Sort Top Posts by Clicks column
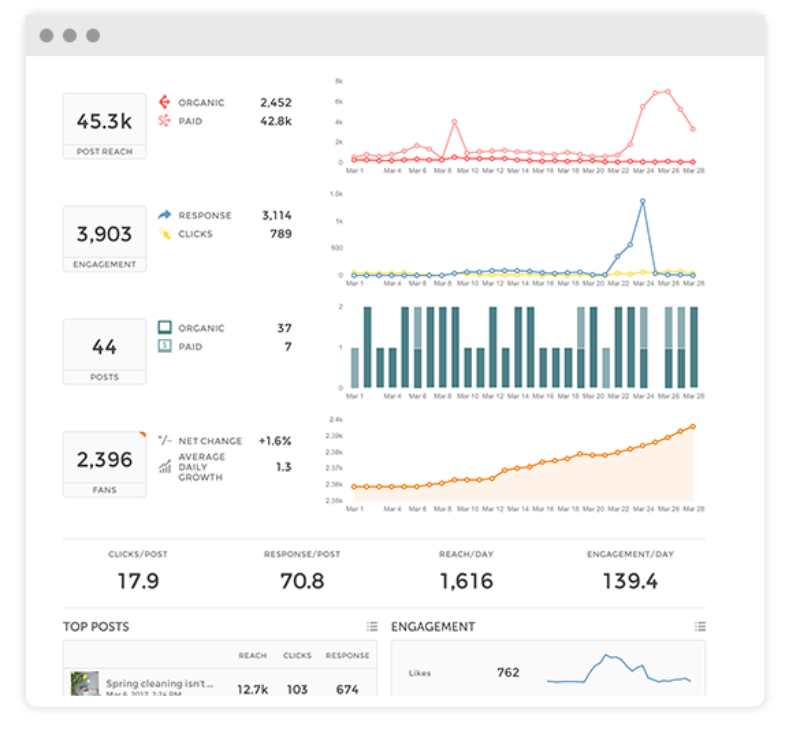Viewport: 800px width, 730px height. (297, 655)
